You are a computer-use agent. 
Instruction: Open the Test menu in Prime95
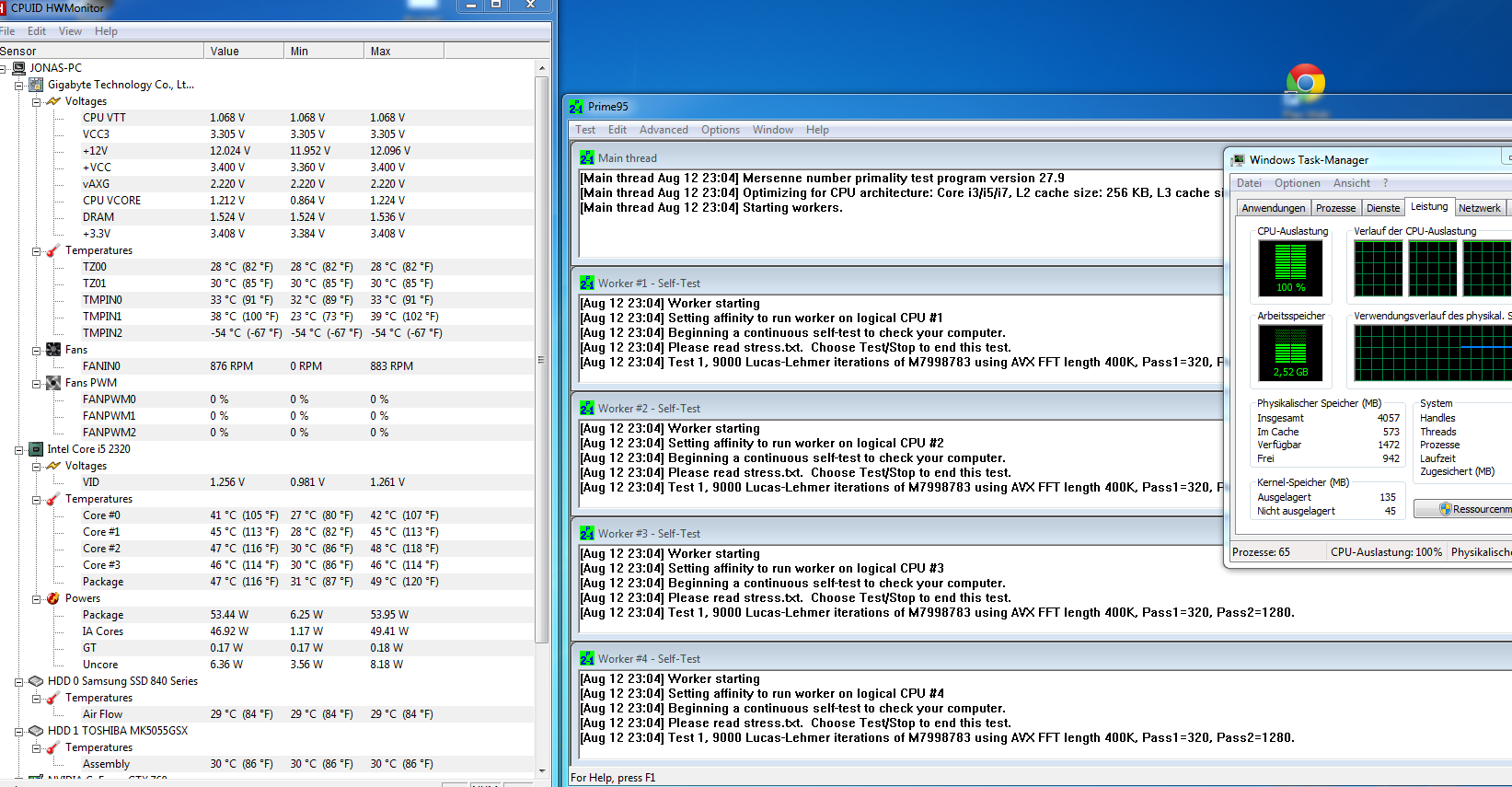[x=585, y=130]
